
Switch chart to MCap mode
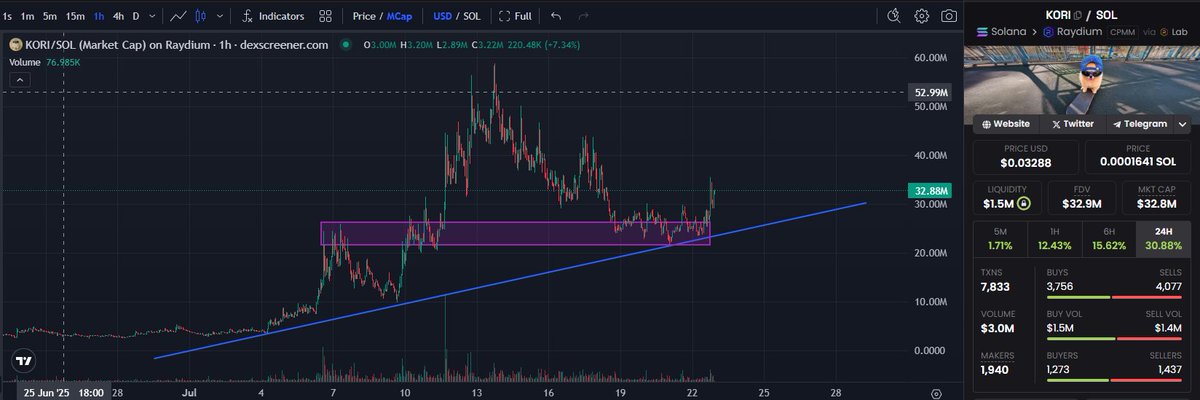(399, 16)
